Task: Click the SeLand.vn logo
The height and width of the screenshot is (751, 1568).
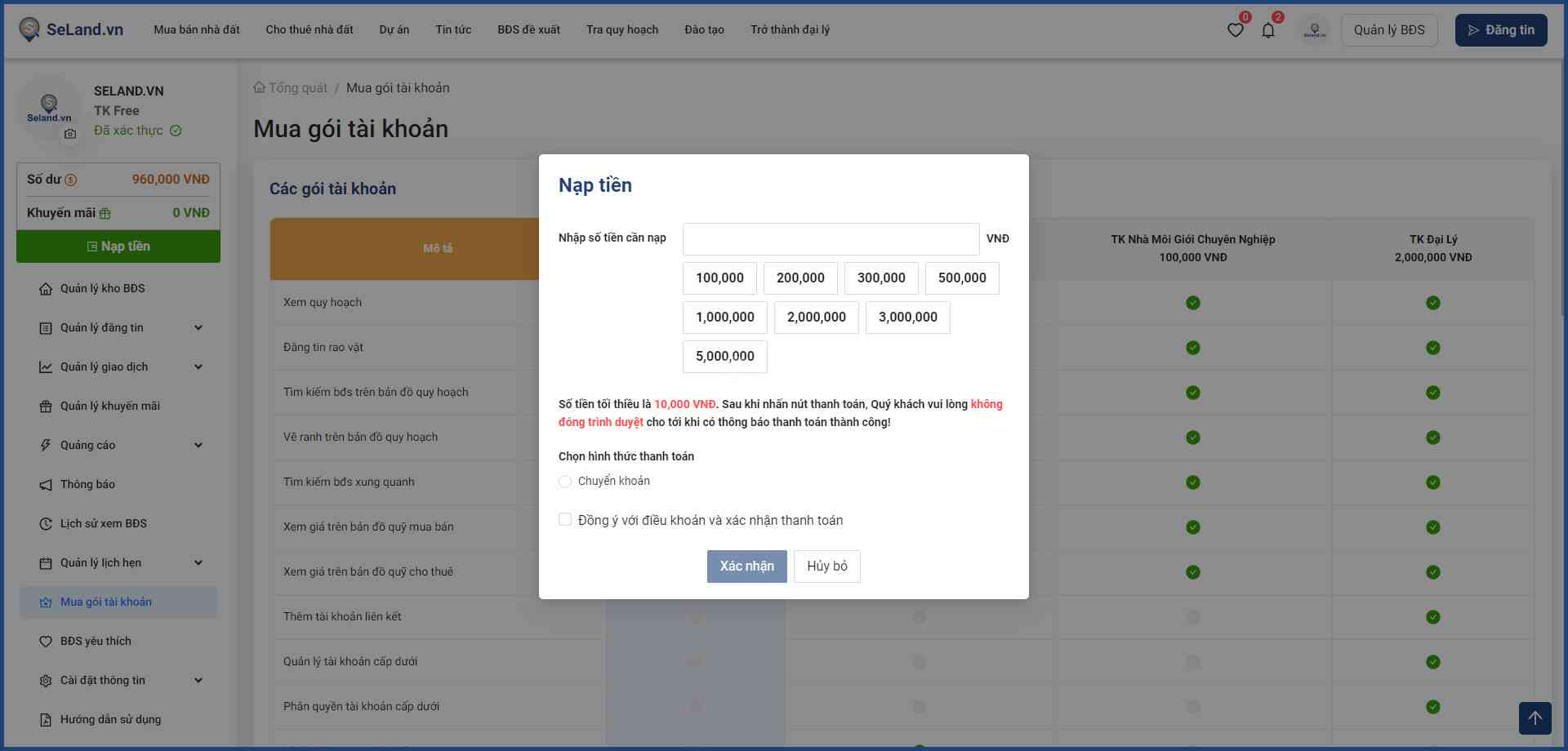Action: pos(71,29)
